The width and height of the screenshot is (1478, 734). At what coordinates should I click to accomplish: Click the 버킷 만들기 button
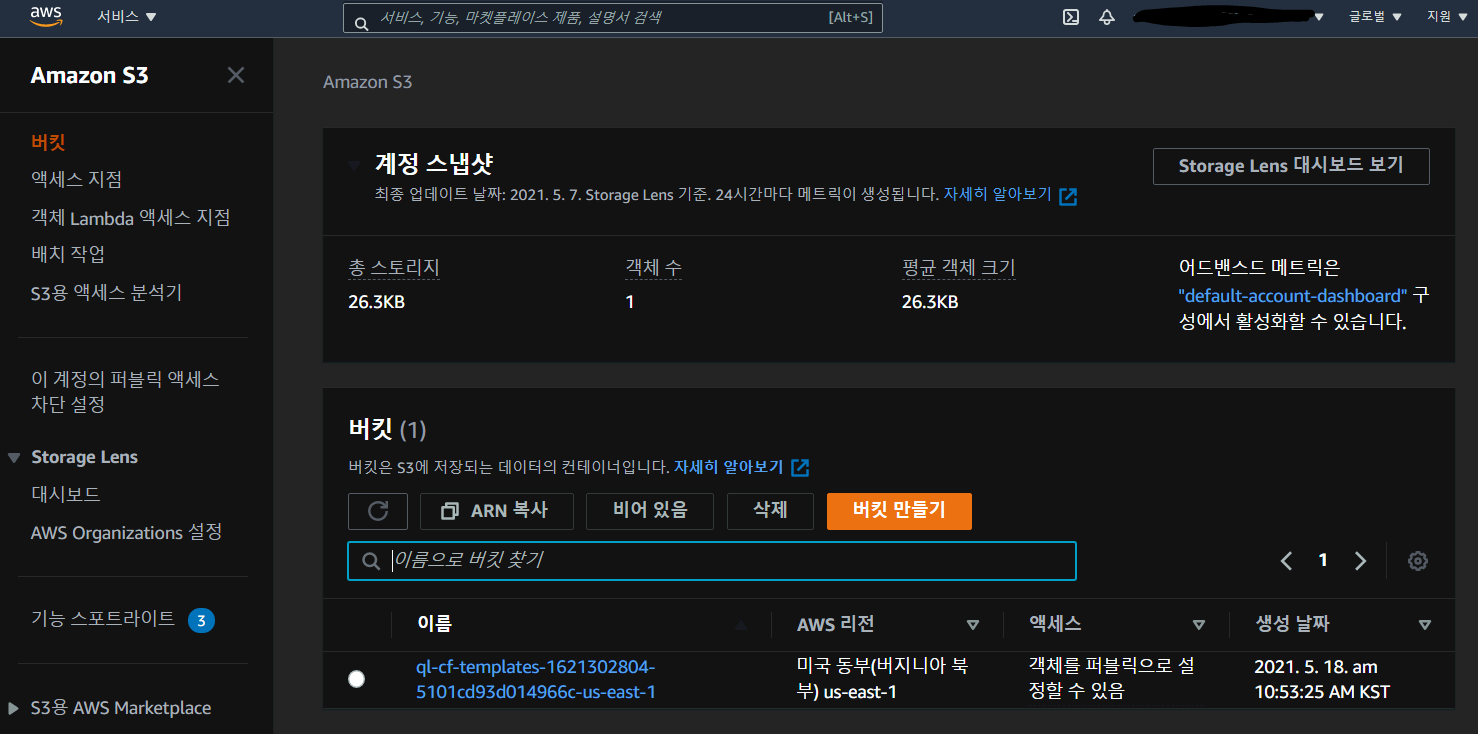pyautogui.click(x=899, y=511)
